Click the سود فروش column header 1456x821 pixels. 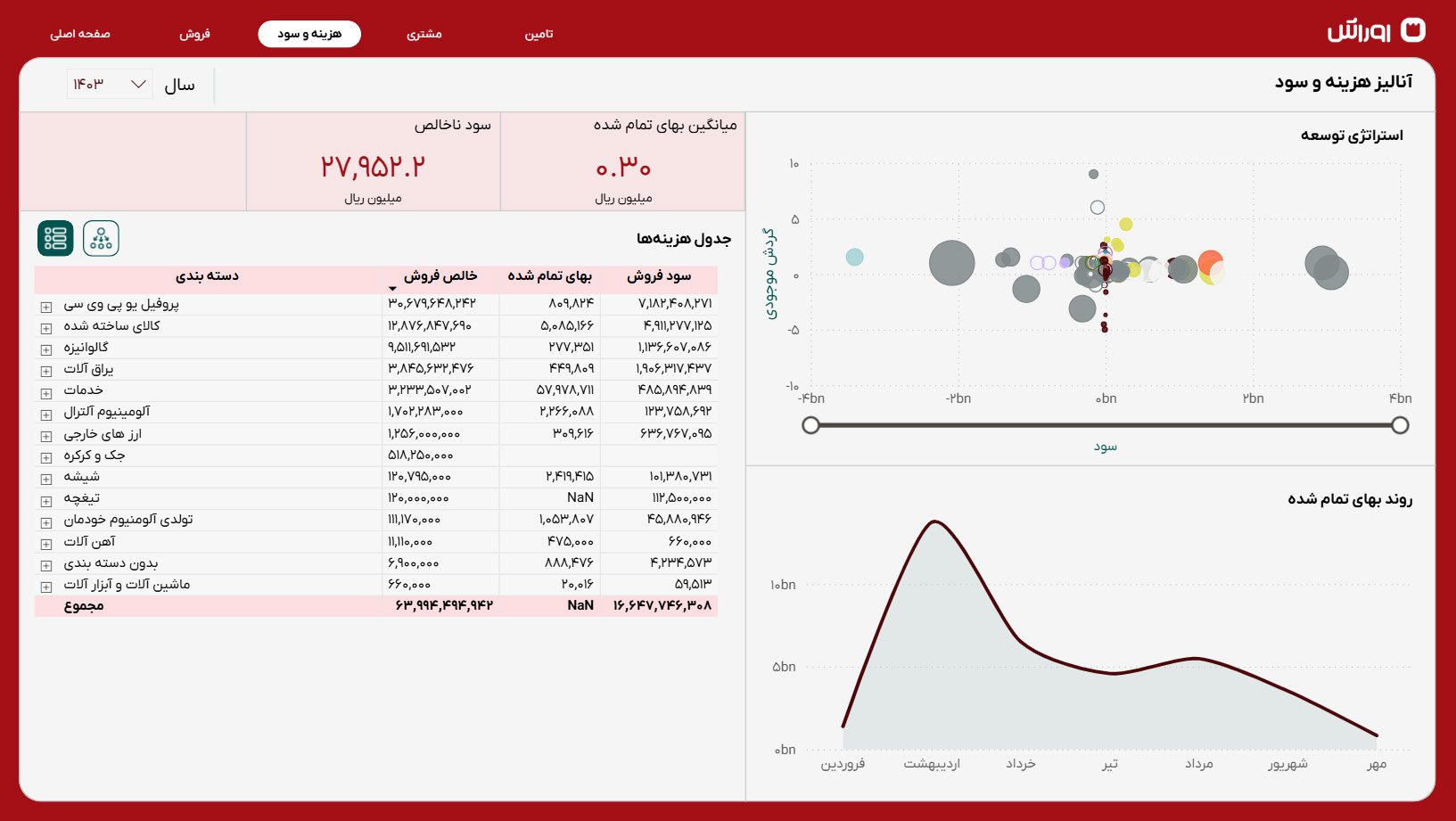pyautogui.click(x=659, y=276)
